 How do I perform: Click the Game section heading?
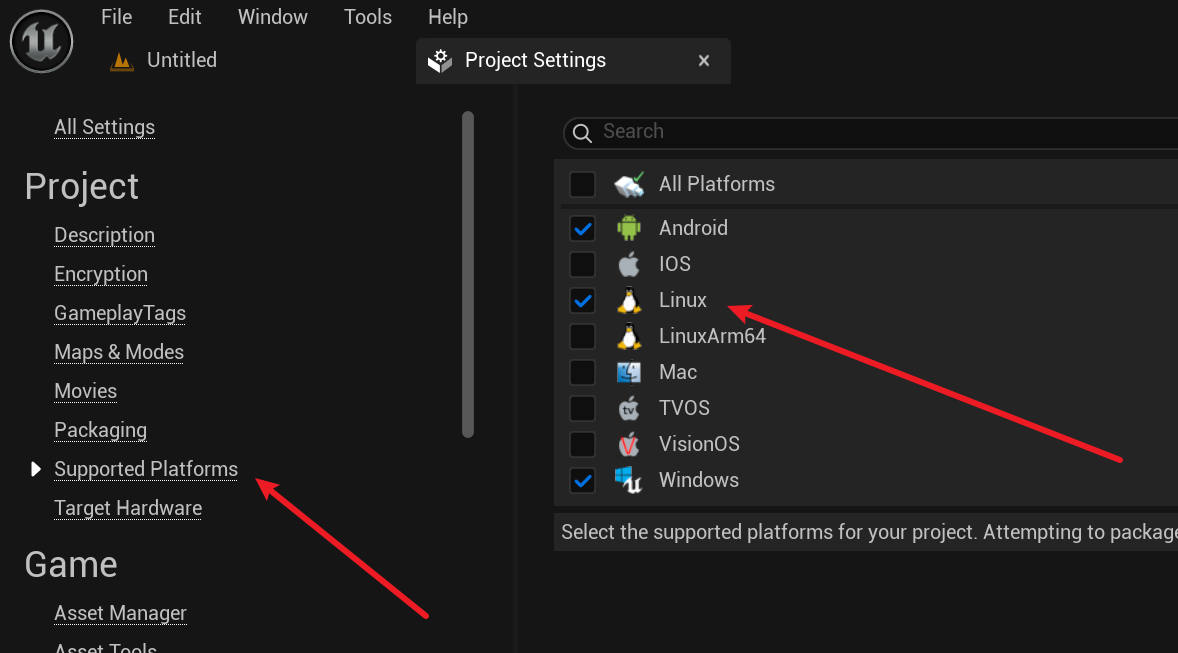point(71,564)
